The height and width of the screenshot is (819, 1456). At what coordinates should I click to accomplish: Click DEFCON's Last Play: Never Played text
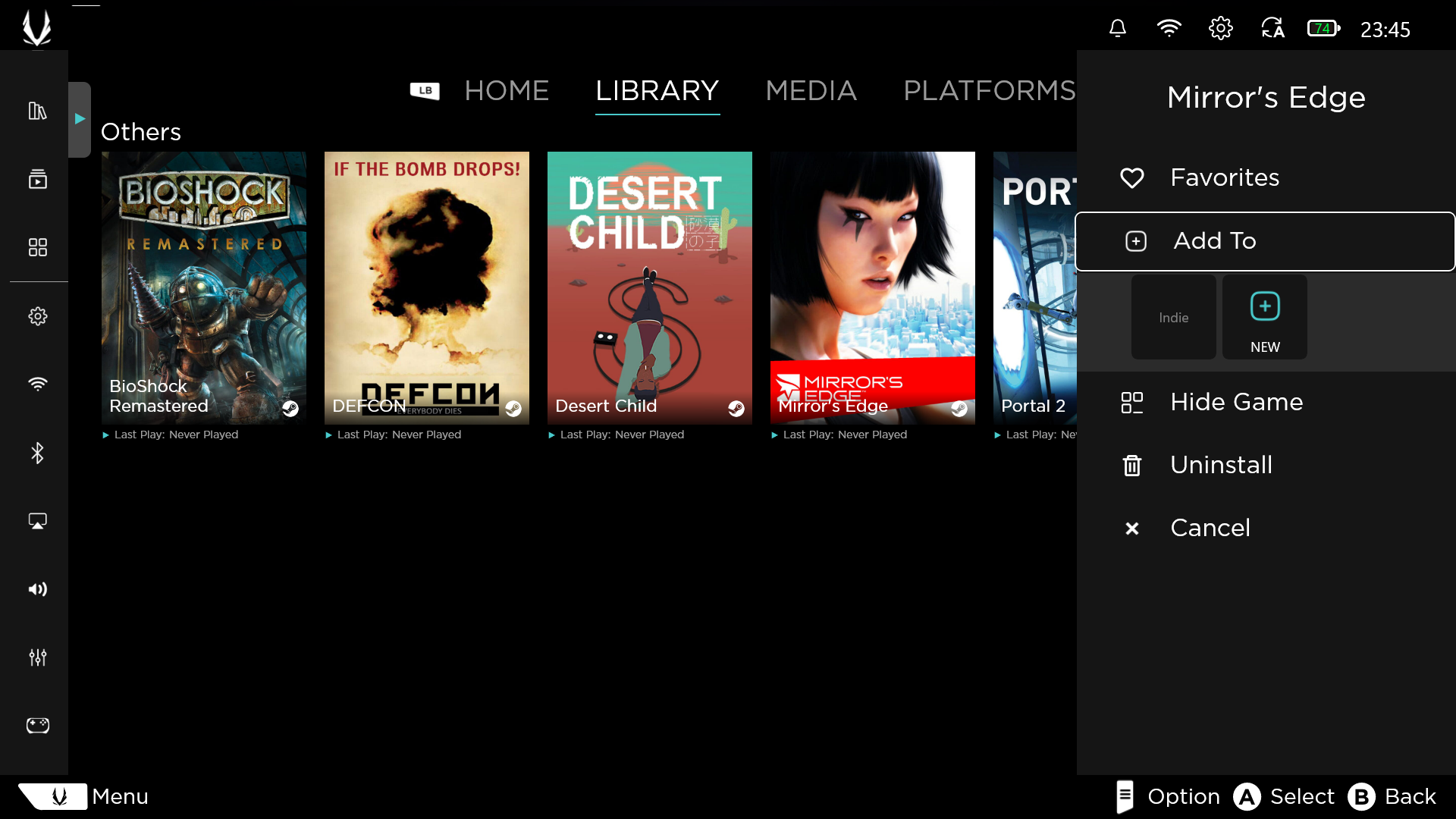click(x=399, y=435)
